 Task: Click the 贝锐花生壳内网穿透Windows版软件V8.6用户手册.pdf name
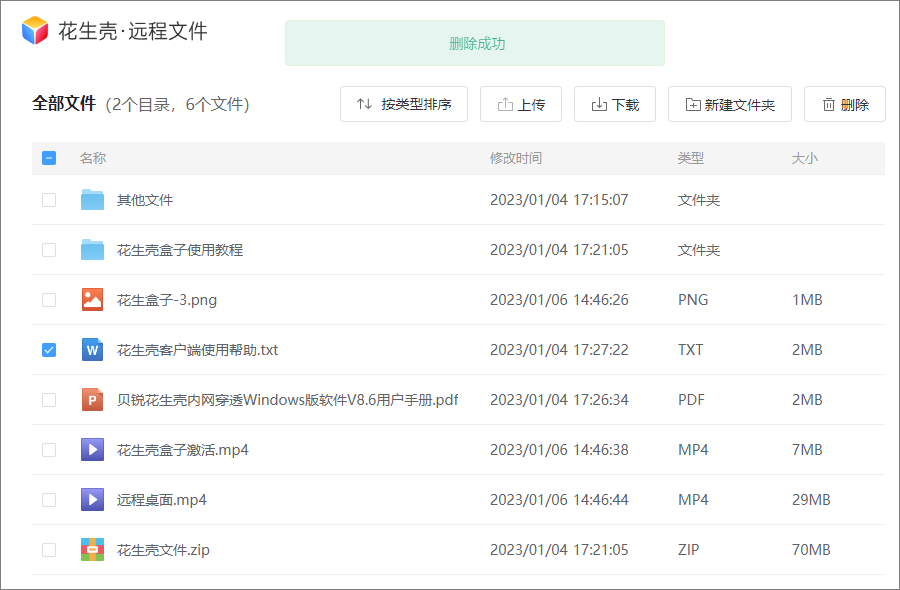coord(288,399)
